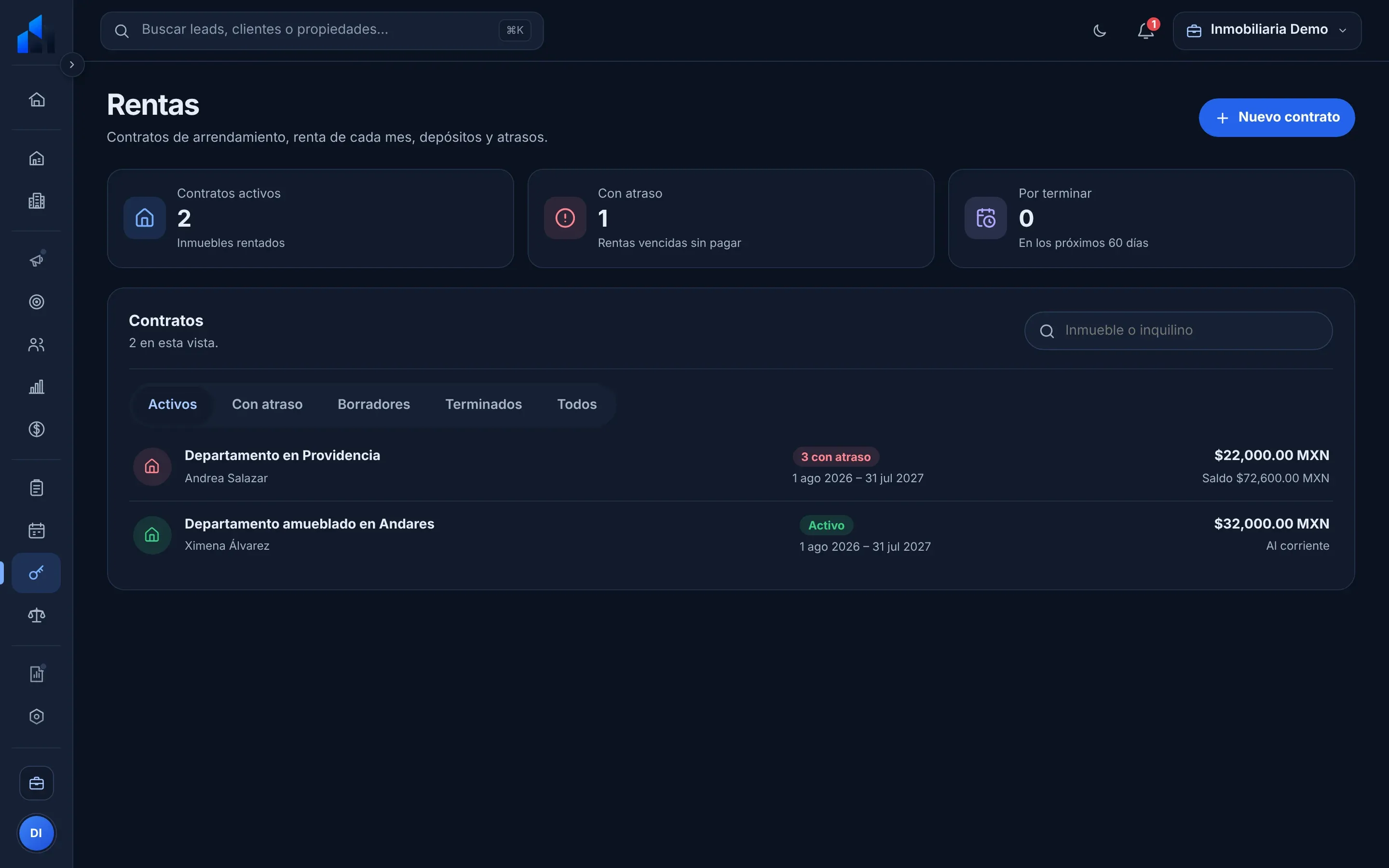Click the Nuevo contrato button

tap(1277, 118)
